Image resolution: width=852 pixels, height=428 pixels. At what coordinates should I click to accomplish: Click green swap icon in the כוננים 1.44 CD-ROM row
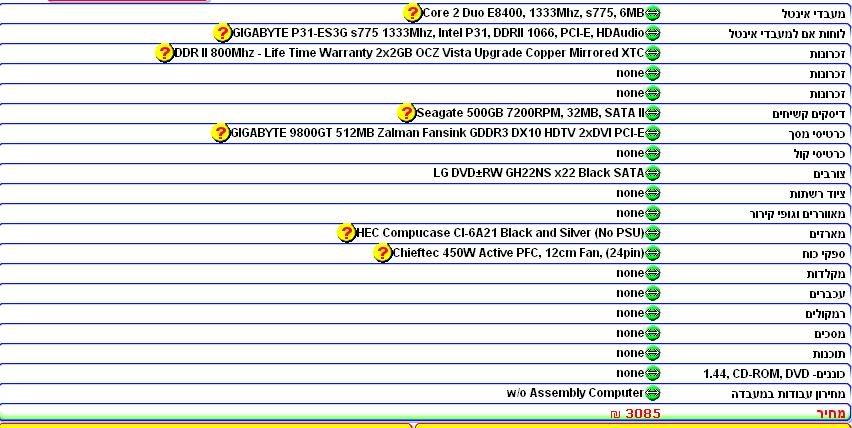(653, 373)
